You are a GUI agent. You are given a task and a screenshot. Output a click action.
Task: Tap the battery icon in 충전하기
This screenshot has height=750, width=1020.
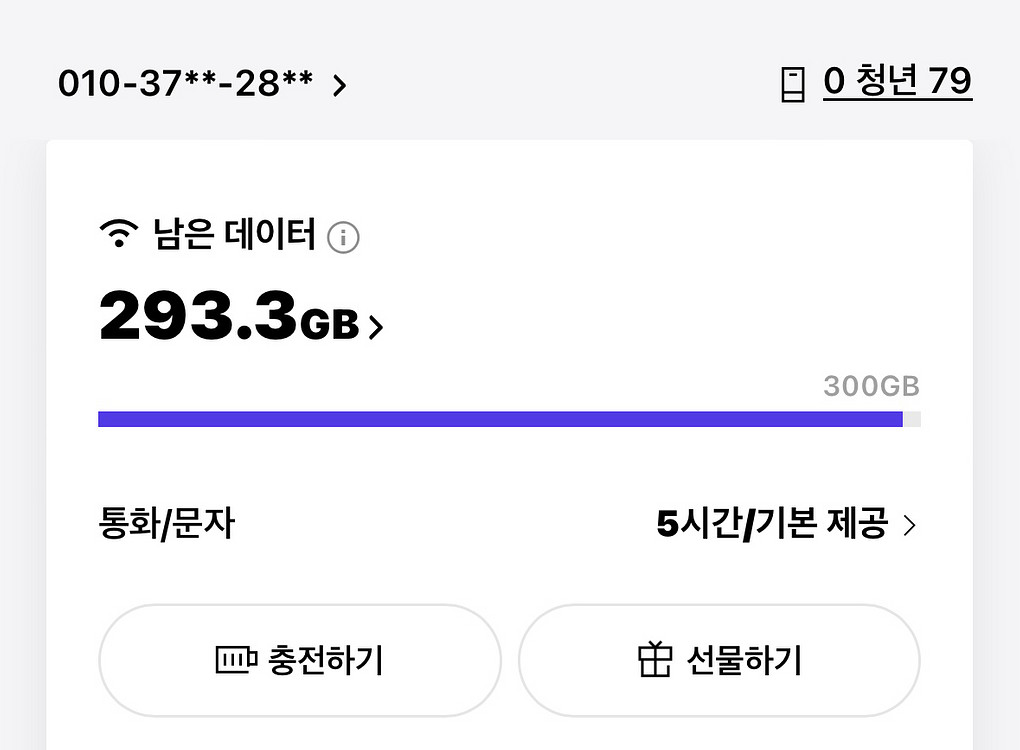click(x=237, y=660)
